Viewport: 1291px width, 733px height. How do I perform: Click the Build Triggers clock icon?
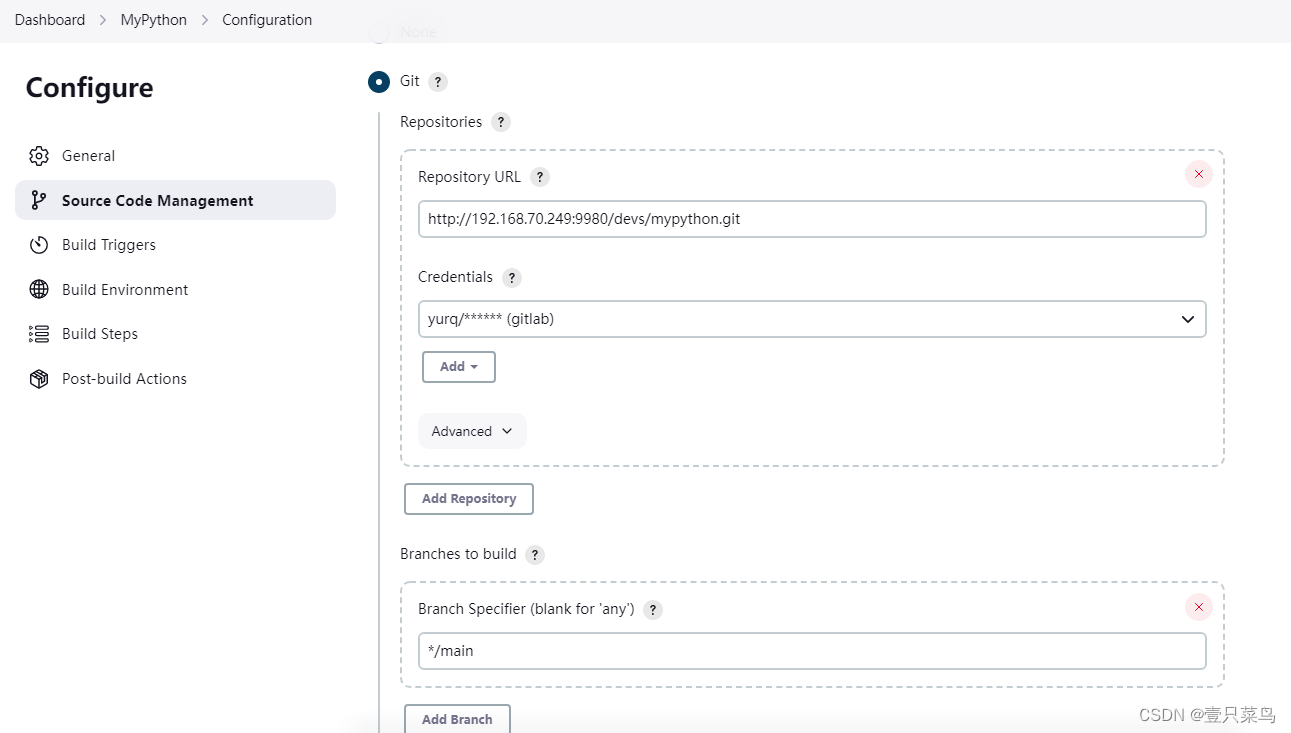39,245
